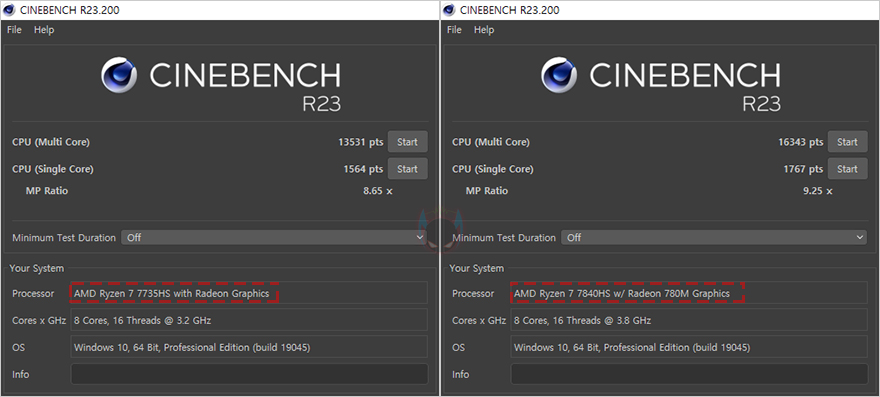This screenshot has height=397, width=880.
Task: Click the Info field in left window
Action: click(x=249, y=374)
